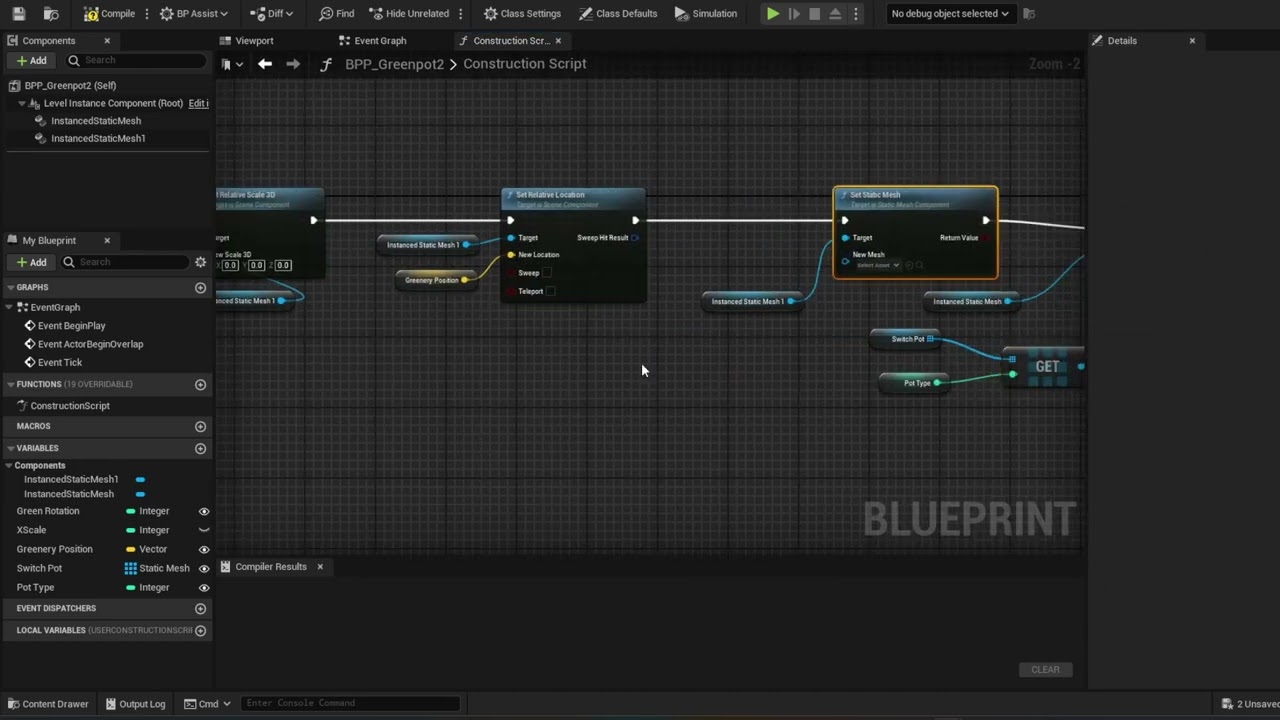Toggle Green Rotation variable visibility eye
Viewport: 1280px width, 720px height.
(x=204, y=511)
